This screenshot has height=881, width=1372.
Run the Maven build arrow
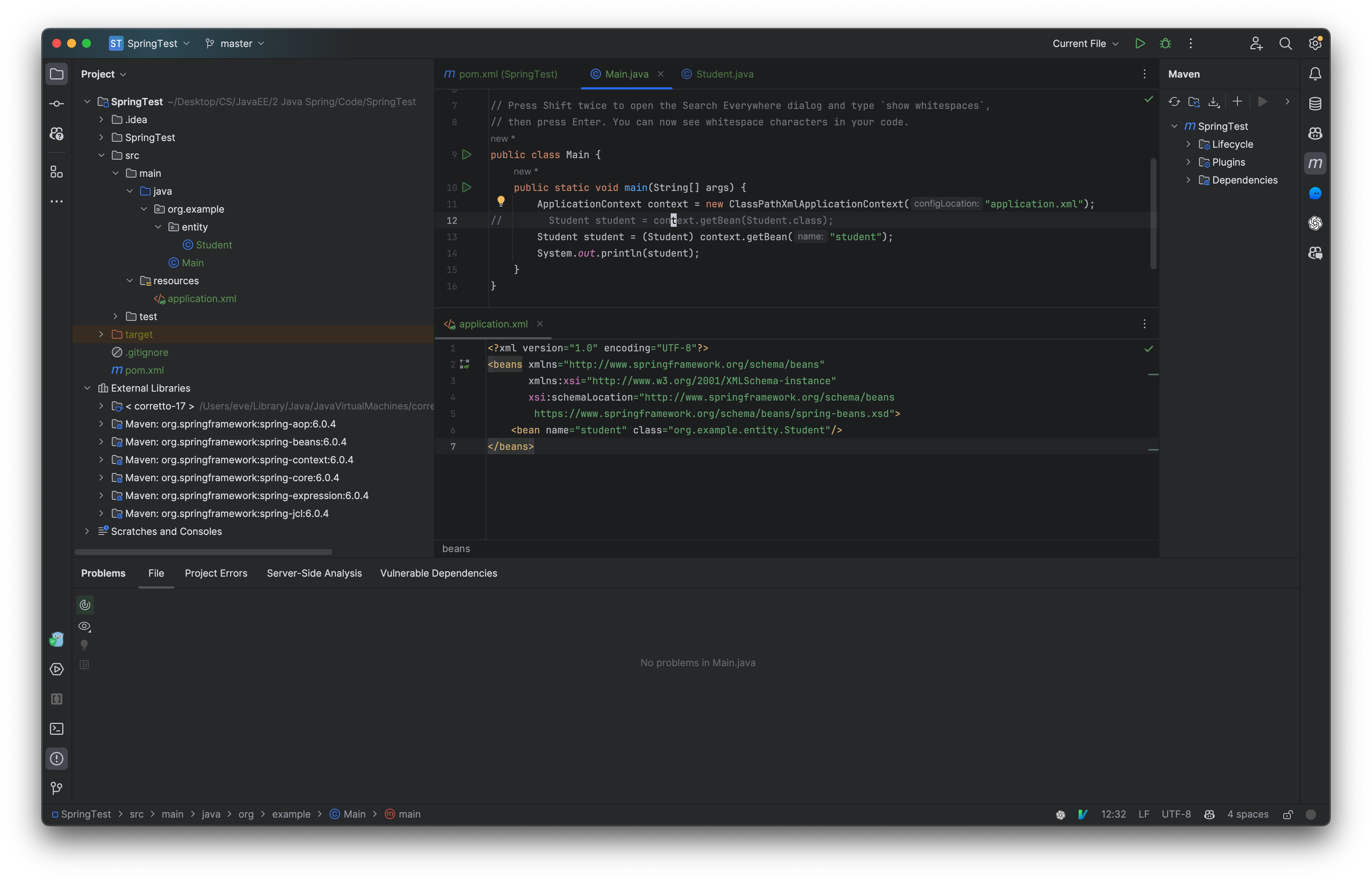coord(1262,102)
